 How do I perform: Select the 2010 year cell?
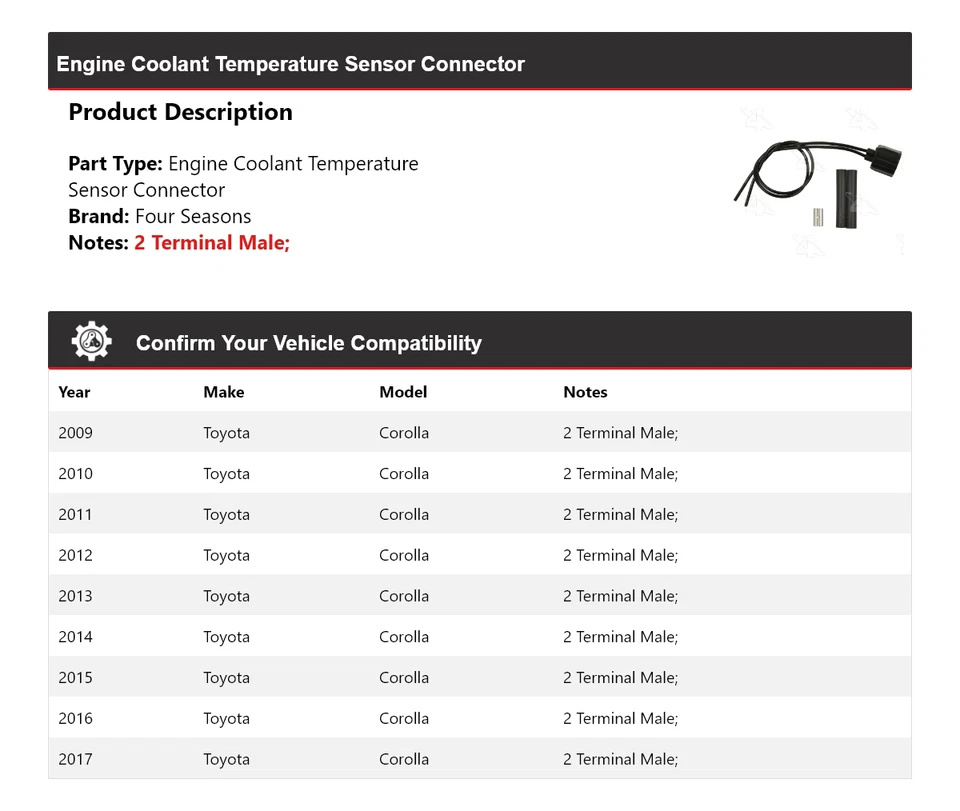tap(75, 474)
